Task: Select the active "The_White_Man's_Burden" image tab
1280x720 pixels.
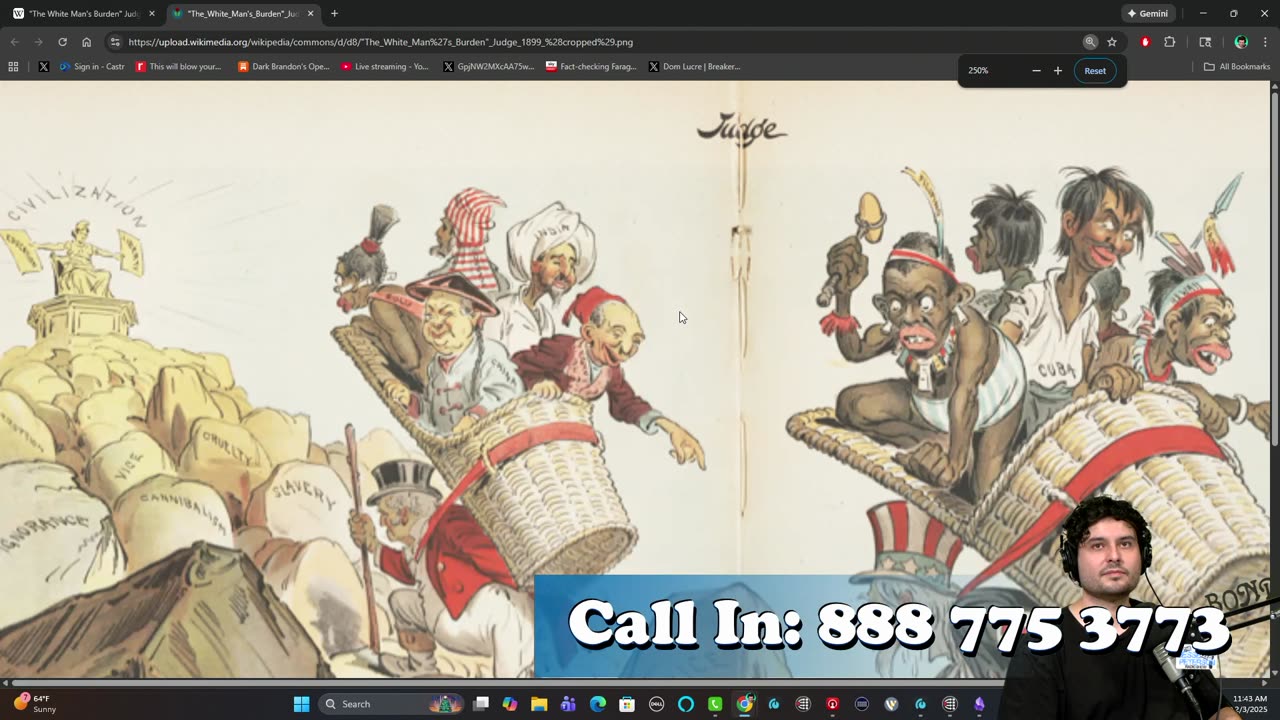Action: click(242, 14)
